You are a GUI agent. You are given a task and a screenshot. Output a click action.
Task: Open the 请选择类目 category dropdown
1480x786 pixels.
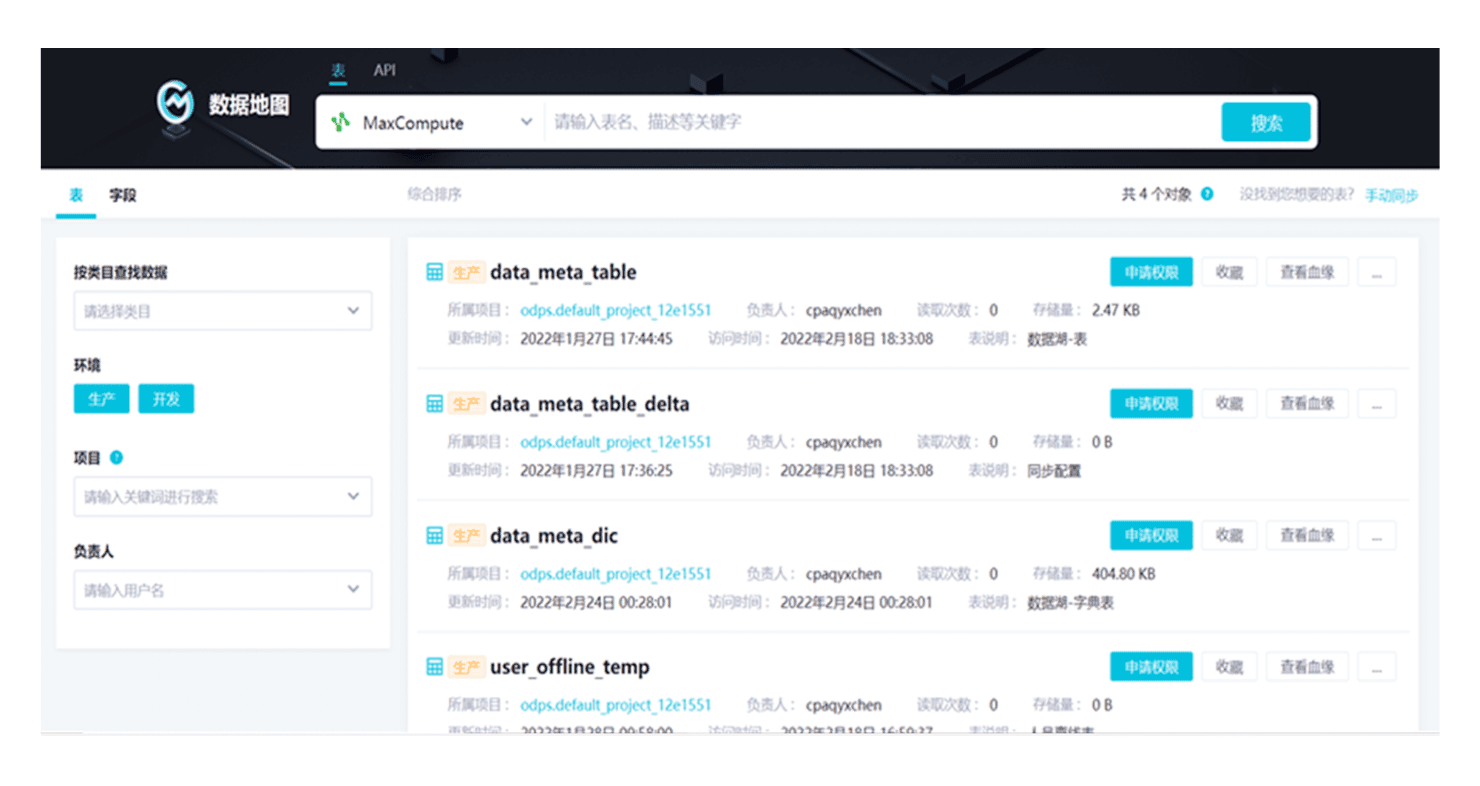222,311
